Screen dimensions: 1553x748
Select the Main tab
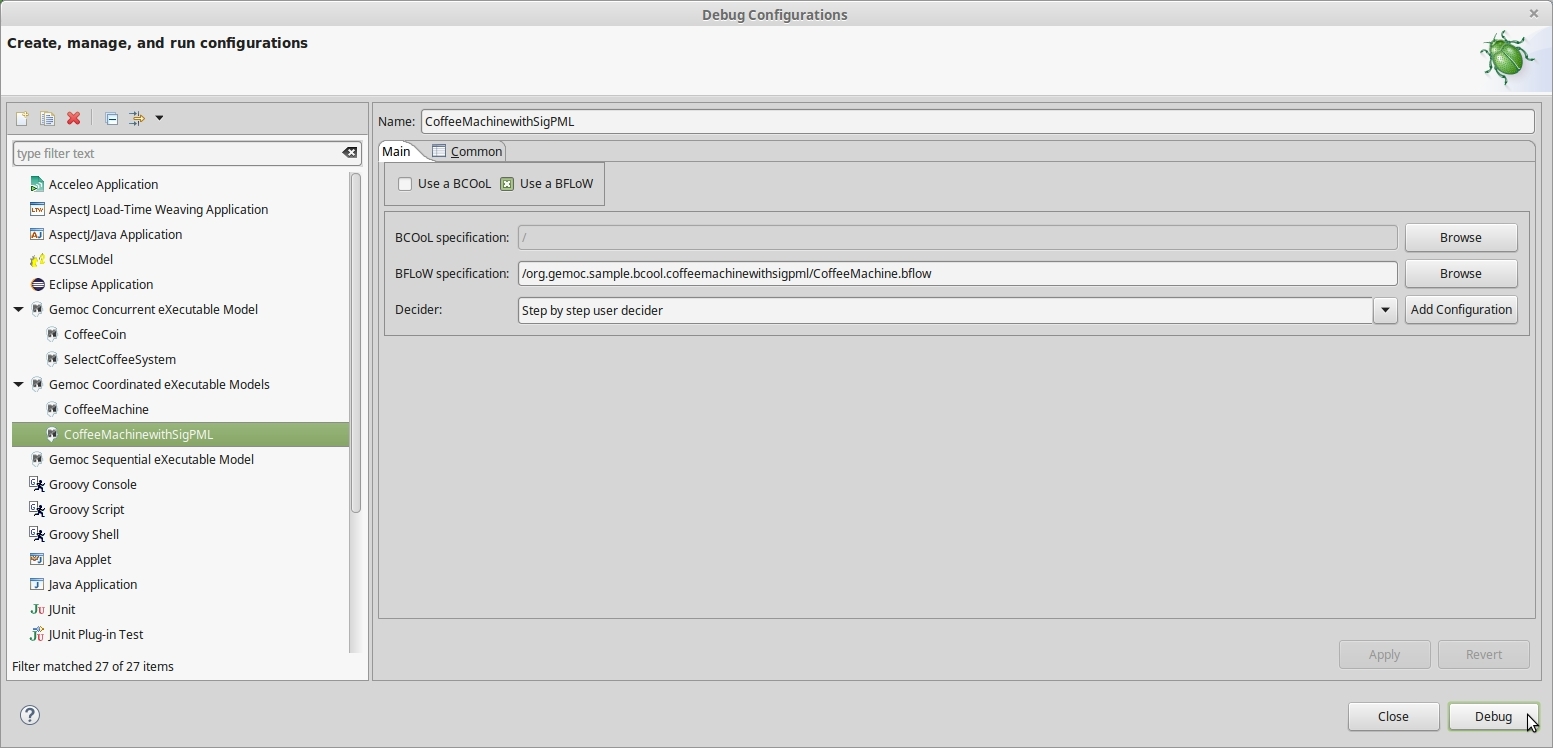coord(396,151)
